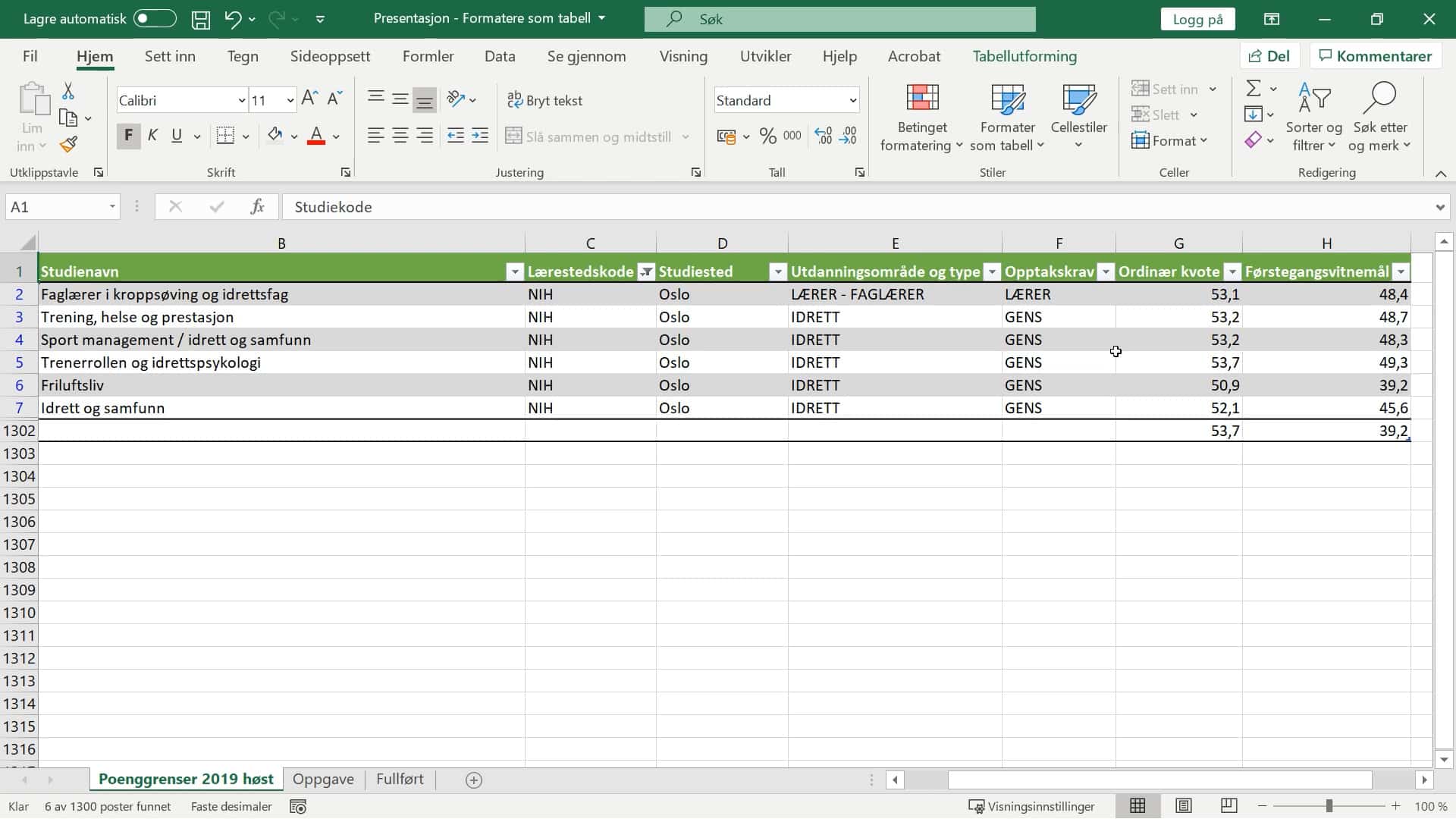The image size is (1456, 819).
Task: Click the Save diskette icon
Action: point(200,19)
